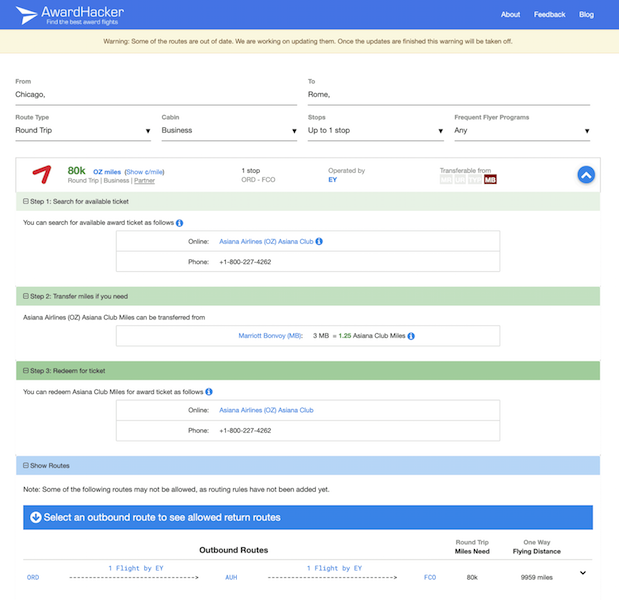Click info icon next to search ticket text
The image size is (619, 600).
[x=180, y=223]
